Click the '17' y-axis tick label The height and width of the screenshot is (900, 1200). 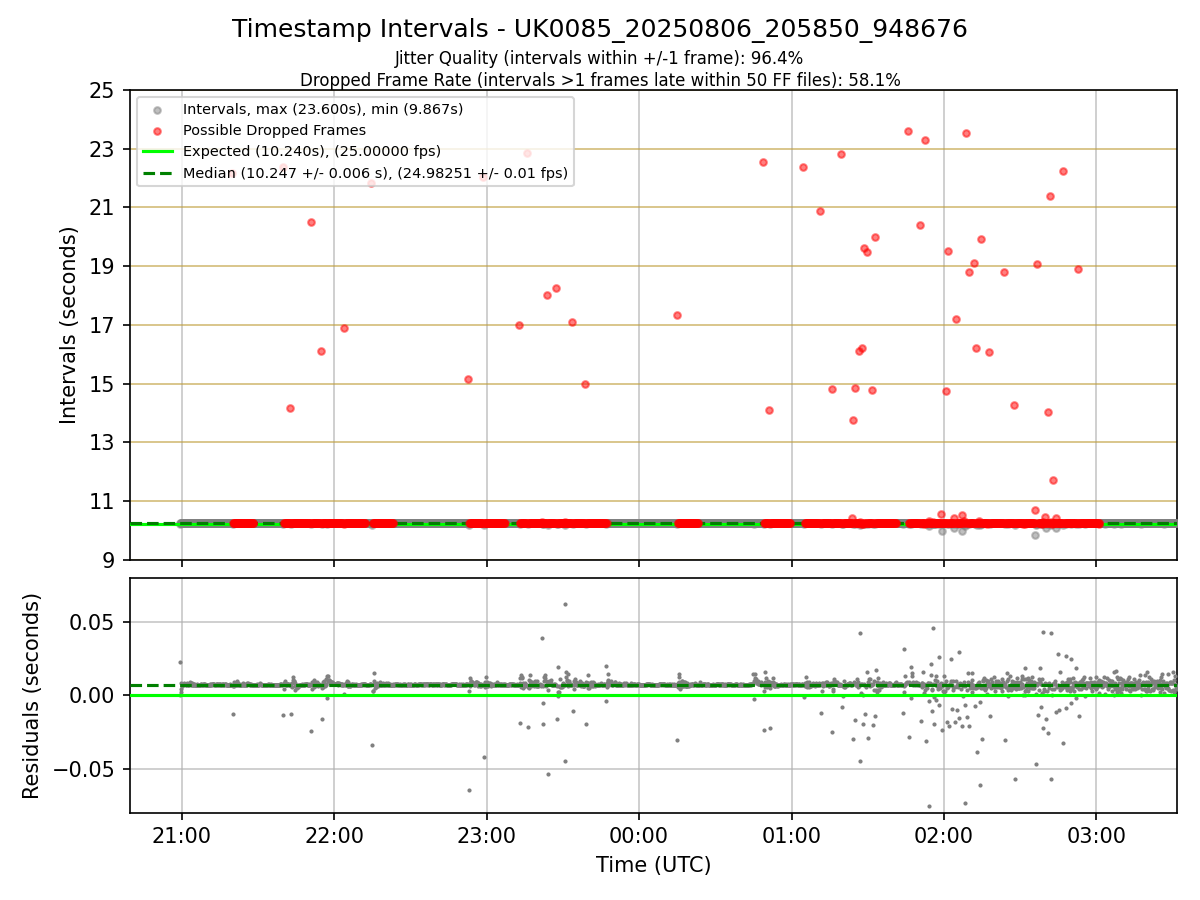(104, 325)
